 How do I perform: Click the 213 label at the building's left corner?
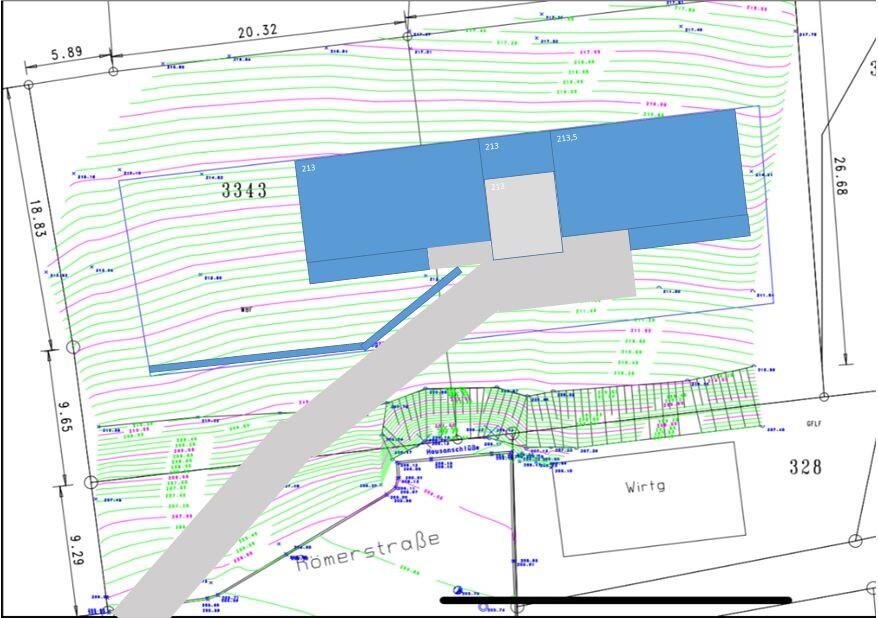point(308,169)
